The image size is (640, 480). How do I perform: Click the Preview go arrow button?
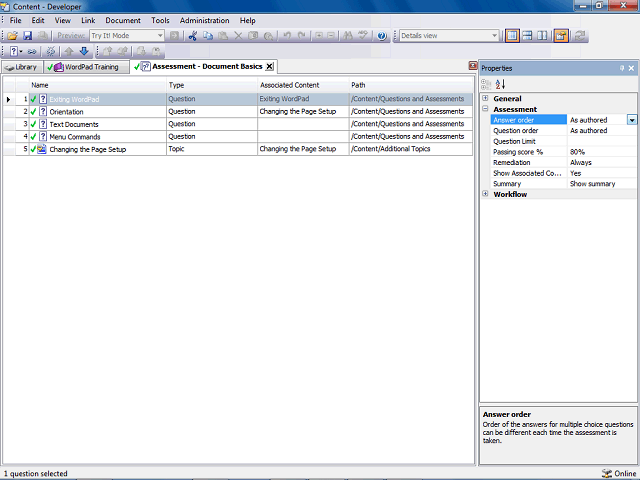pos(174,36)
